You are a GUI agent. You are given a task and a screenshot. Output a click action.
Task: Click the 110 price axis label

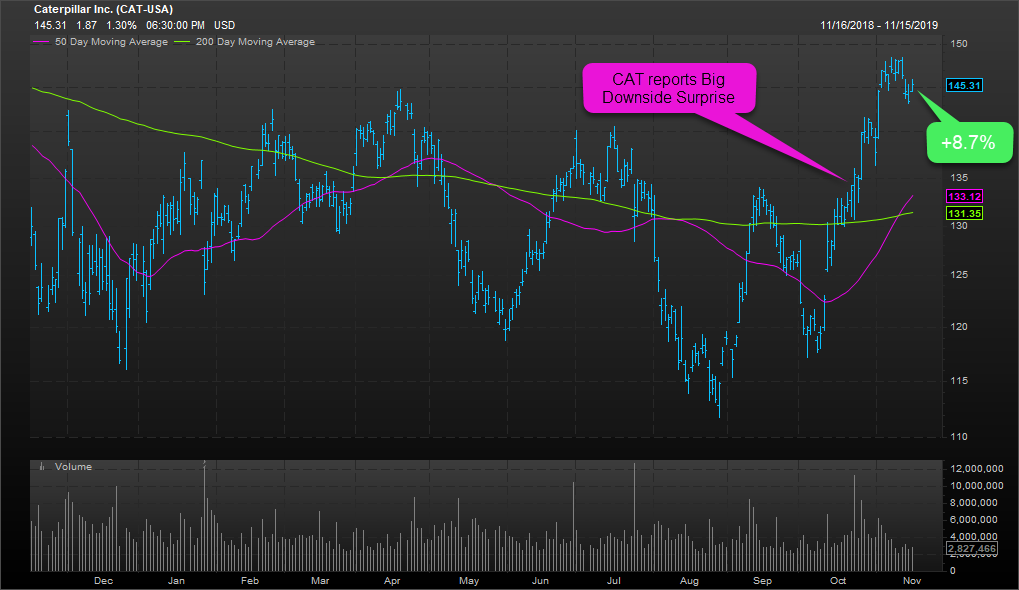point(959,436)
